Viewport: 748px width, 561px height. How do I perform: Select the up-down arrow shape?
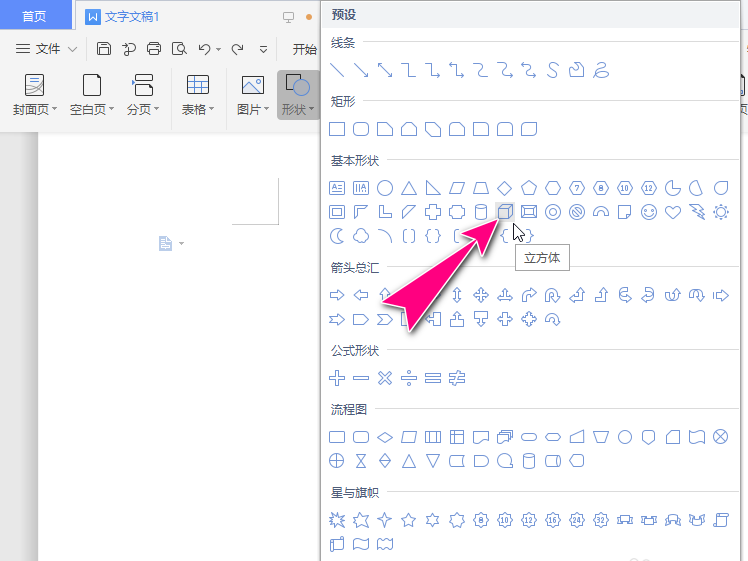(x=457, y=295)
